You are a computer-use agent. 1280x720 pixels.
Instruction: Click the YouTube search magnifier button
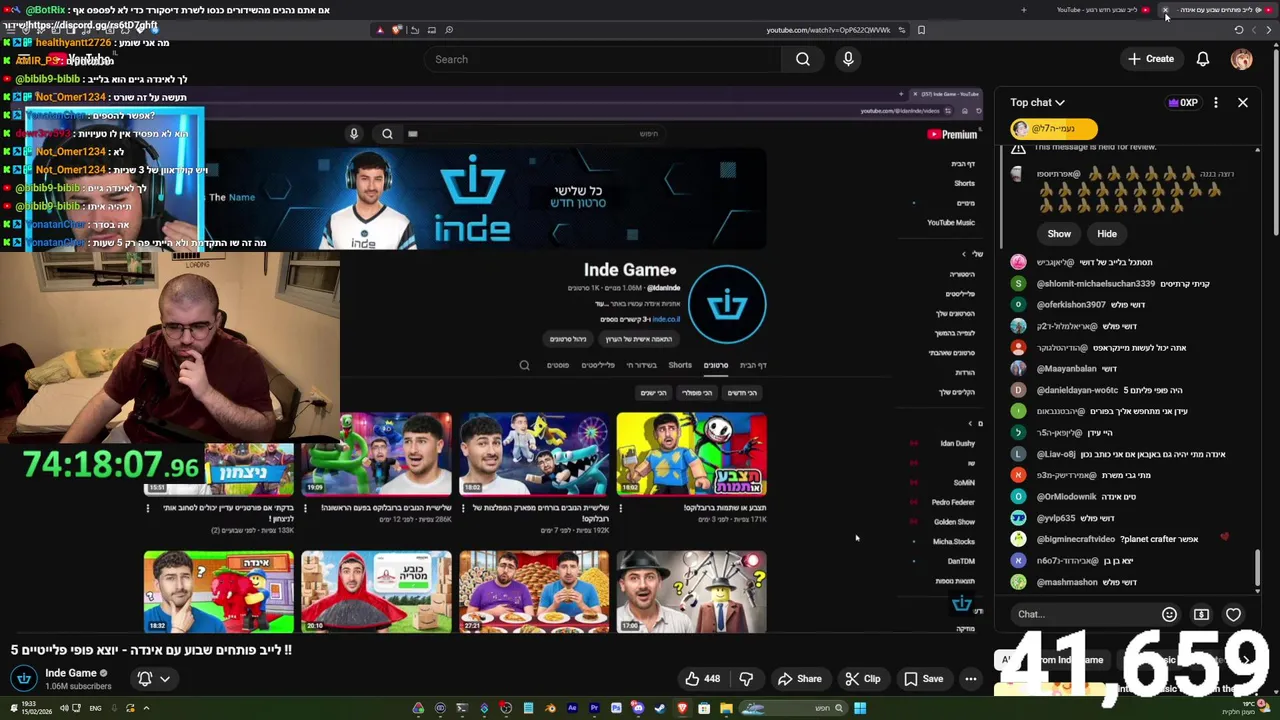[x=803, y=60]
